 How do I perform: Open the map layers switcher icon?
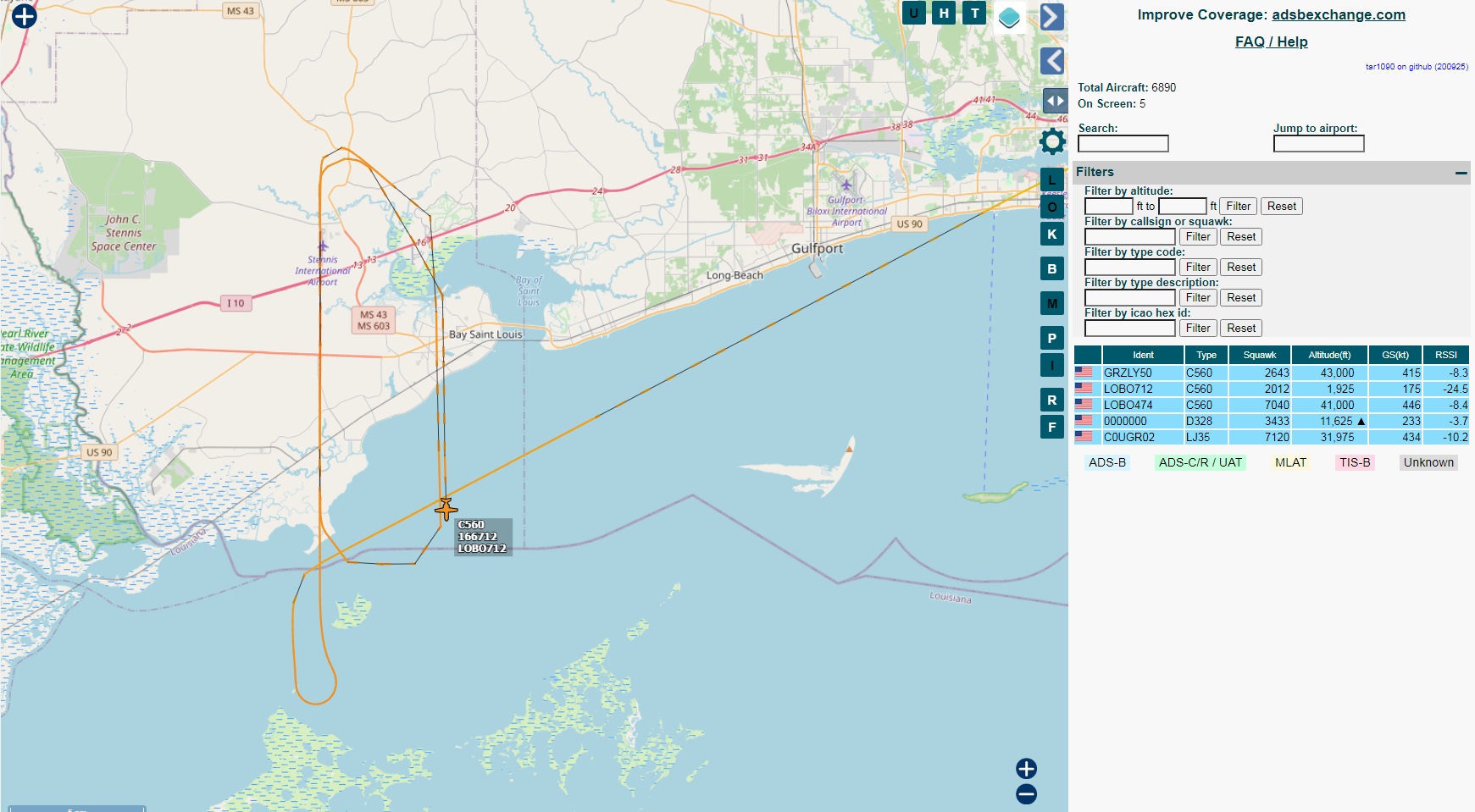[x=1009, y=16]
